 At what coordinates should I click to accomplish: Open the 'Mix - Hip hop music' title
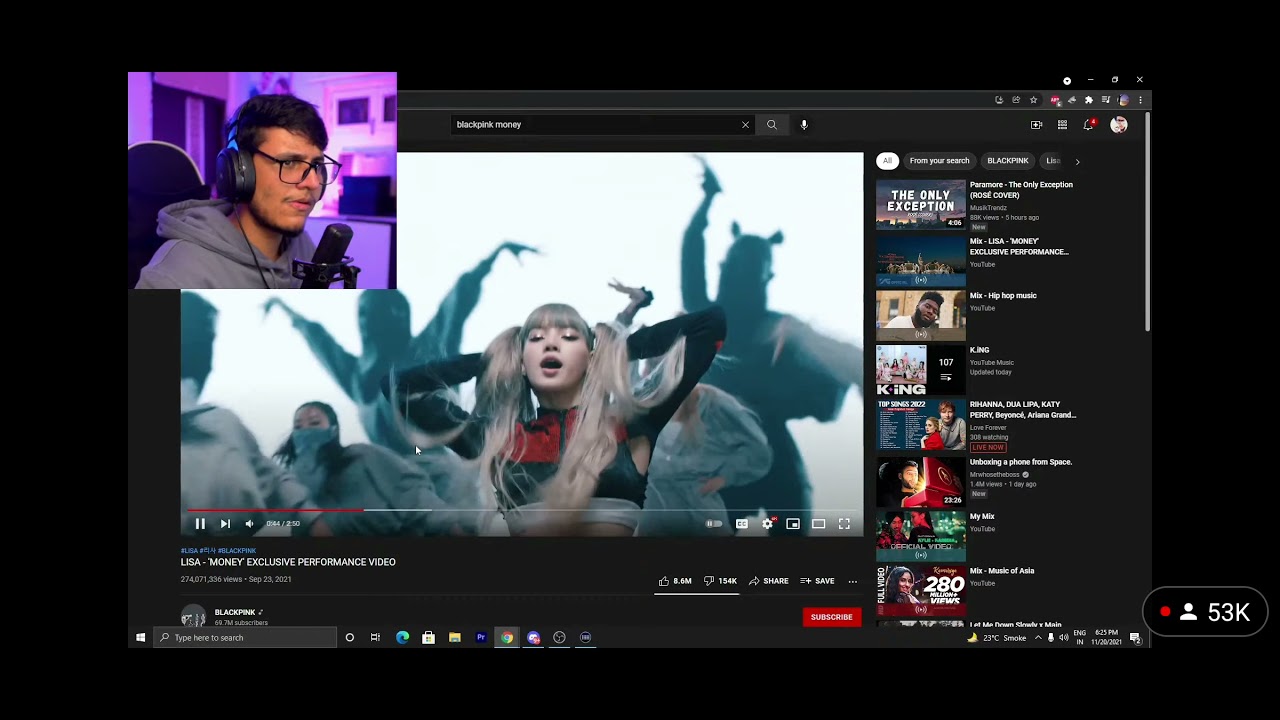(x=1003, y=296)
